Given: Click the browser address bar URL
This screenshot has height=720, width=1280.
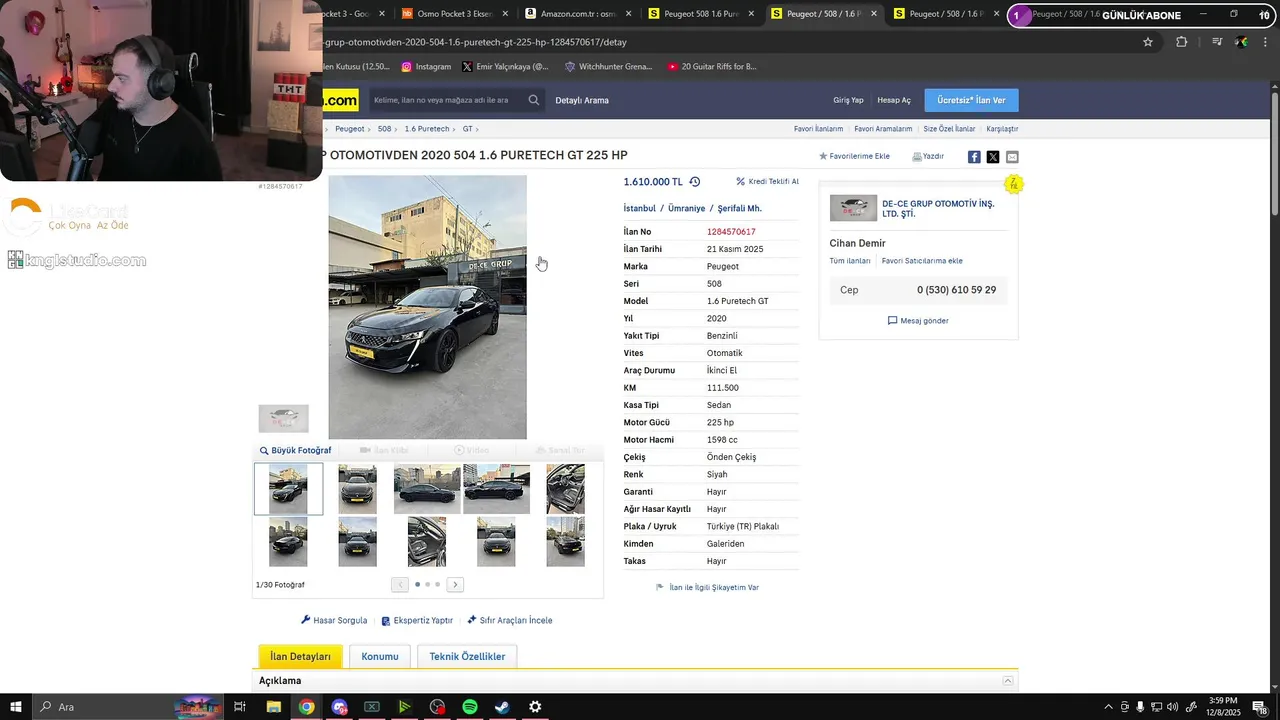Looking at the screenshot, I should (x=475, y=42).
